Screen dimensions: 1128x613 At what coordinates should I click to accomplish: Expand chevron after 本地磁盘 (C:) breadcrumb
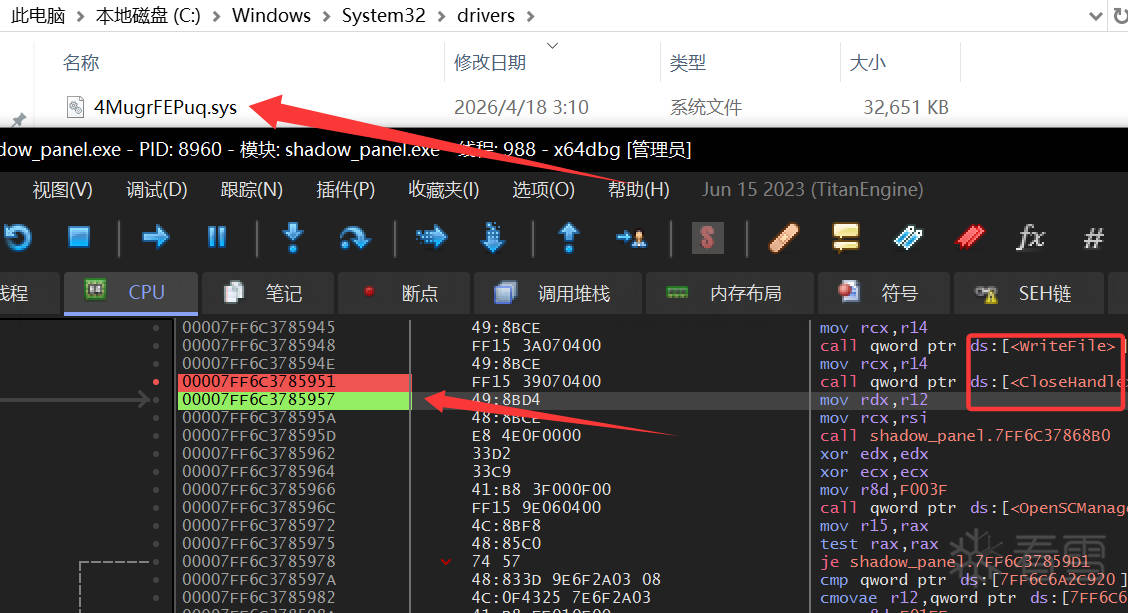[x=217, y=16]
